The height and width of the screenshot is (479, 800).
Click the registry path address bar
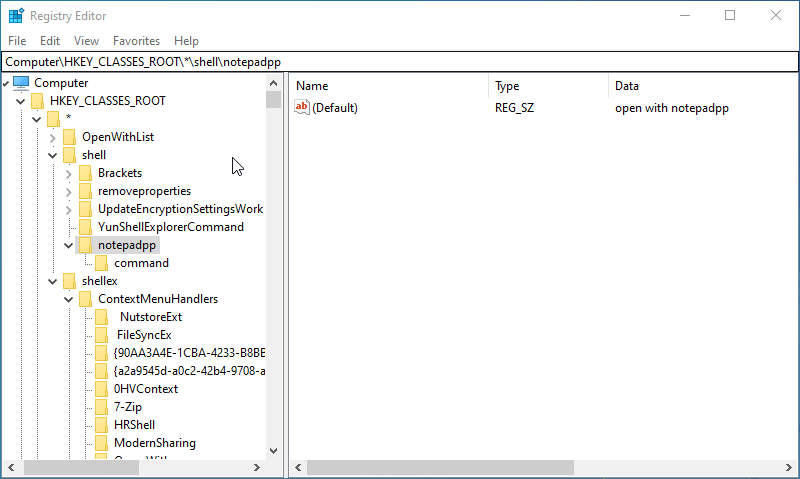[x=399, y=62]
